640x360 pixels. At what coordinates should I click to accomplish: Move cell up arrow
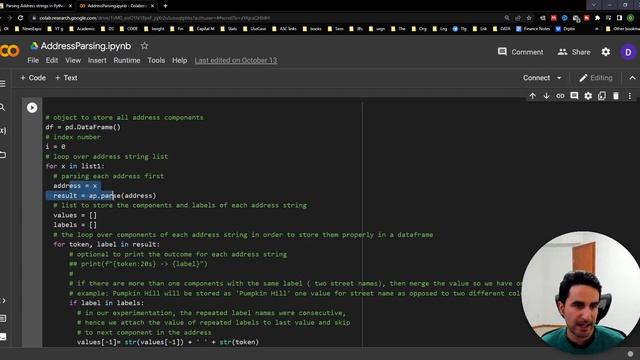coord(533,96)
